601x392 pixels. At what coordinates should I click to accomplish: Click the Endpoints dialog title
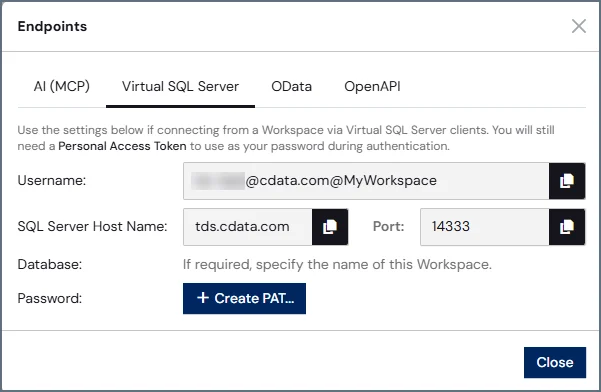coord(52,26)
